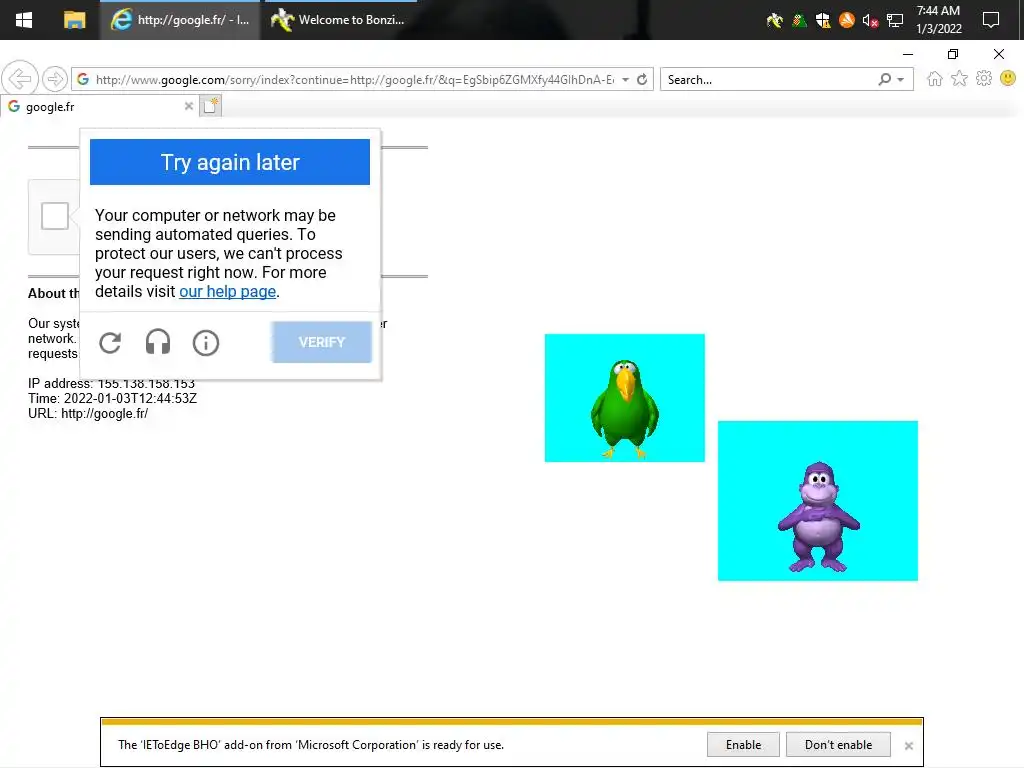Image resolution: width=1024 pixels, height=768 pixels.
Task: Click the Google favicon in address bar
Action: [x=83, y=79]
